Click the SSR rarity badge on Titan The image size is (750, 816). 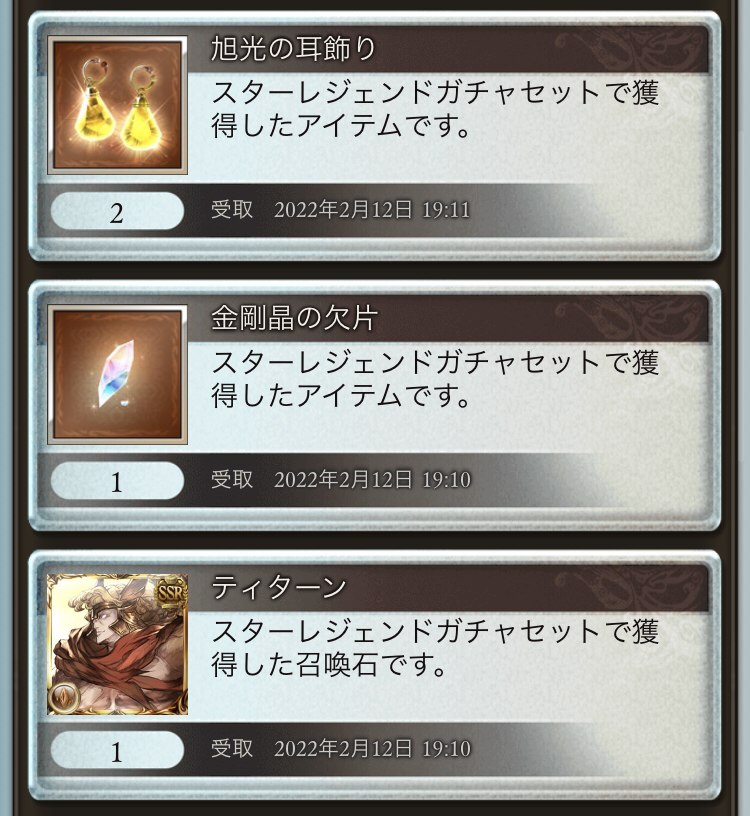tap(171, 592)
